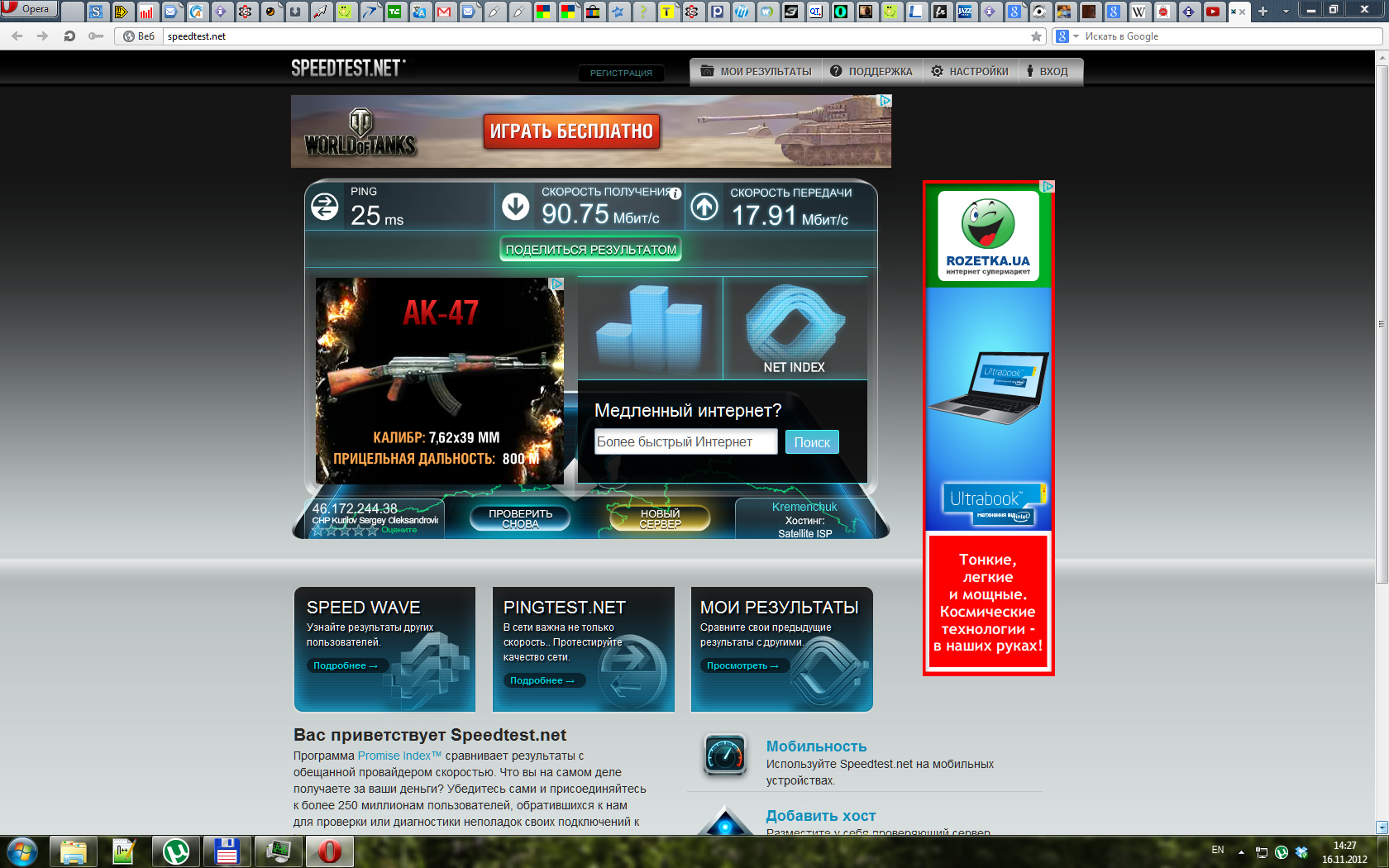Bookmark page with the star icon
The width and height of the screenshot is (1389, 868).
[1036, 36]
